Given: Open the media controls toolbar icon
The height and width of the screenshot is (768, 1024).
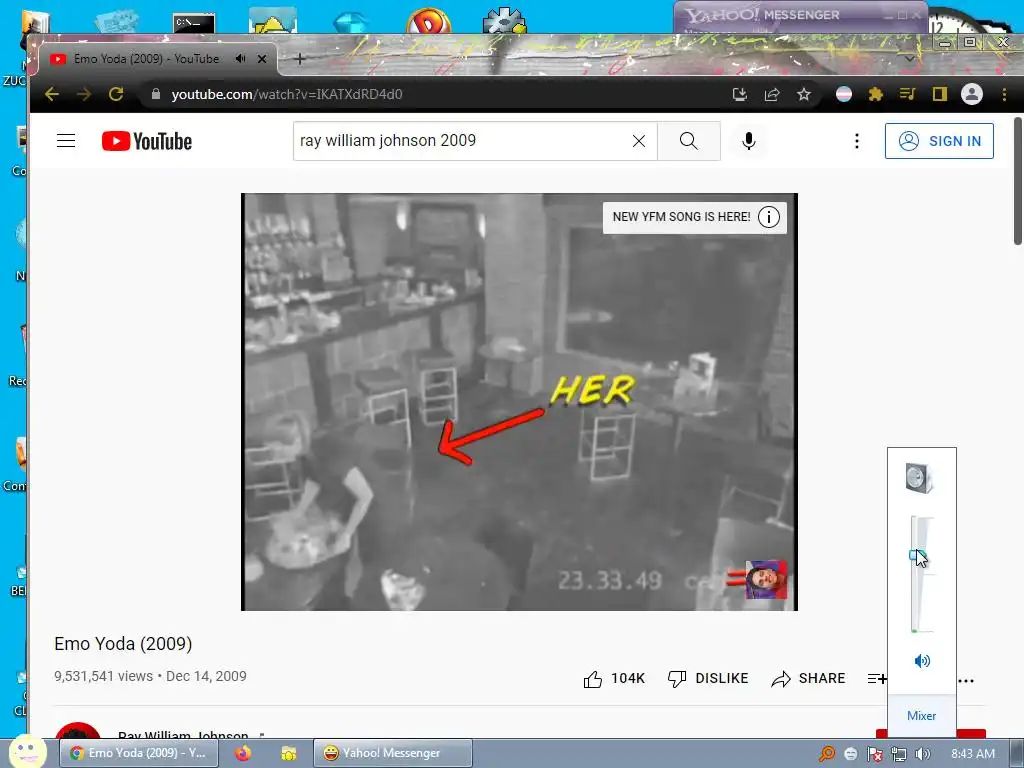Looking at the screenshot, I should pos(907,94).
